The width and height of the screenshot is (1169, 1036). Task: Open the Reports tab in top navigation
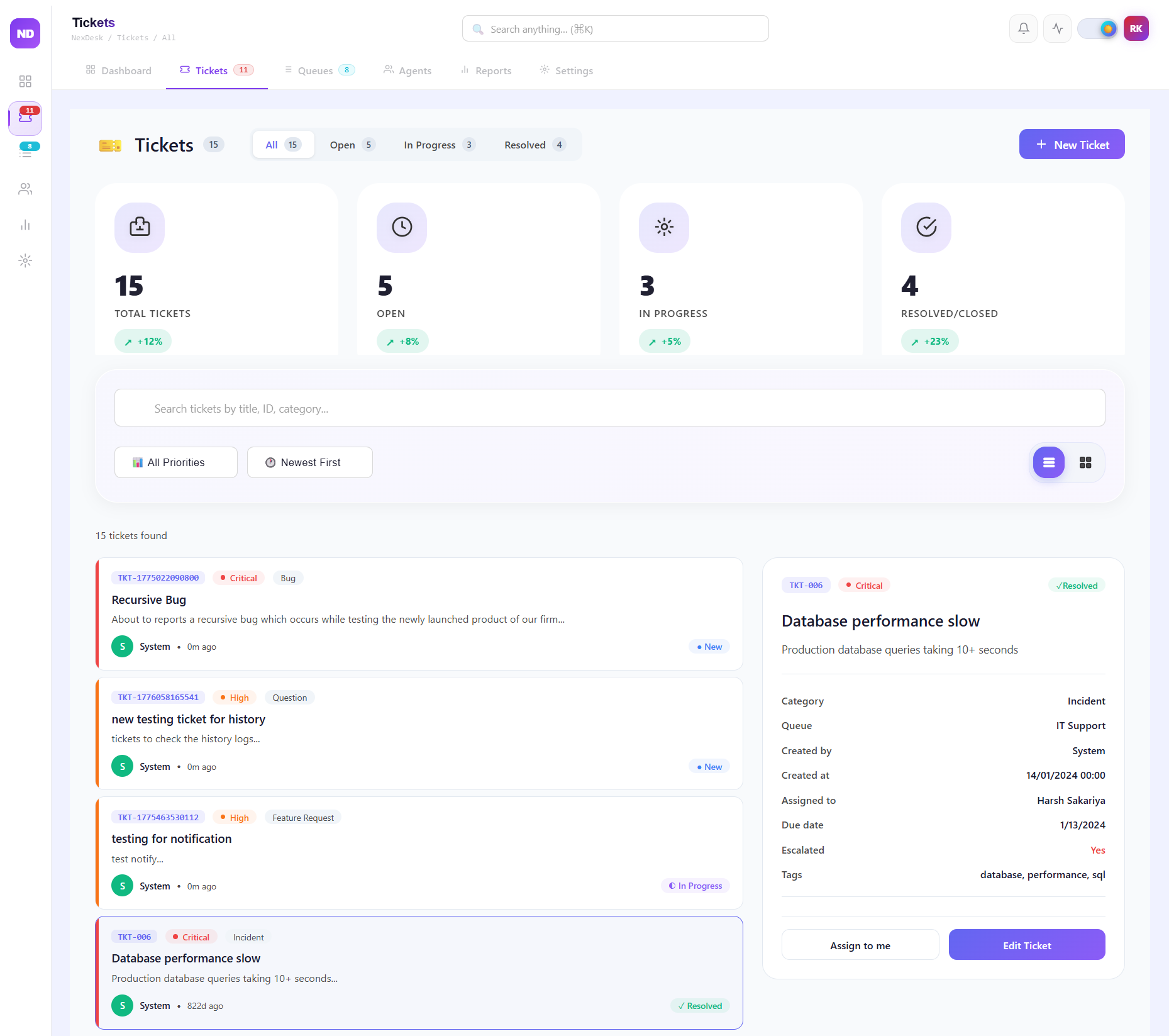click(485, 70)
